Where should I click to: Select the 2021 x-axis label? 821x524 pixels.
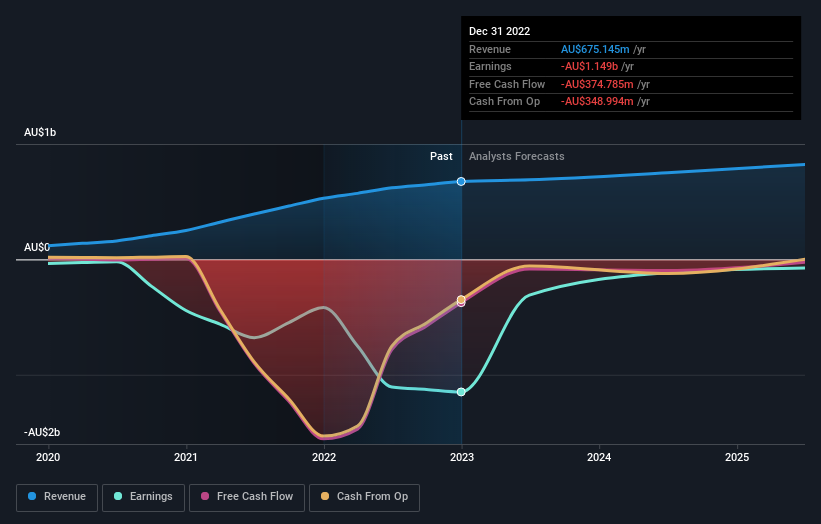point(186,458)
